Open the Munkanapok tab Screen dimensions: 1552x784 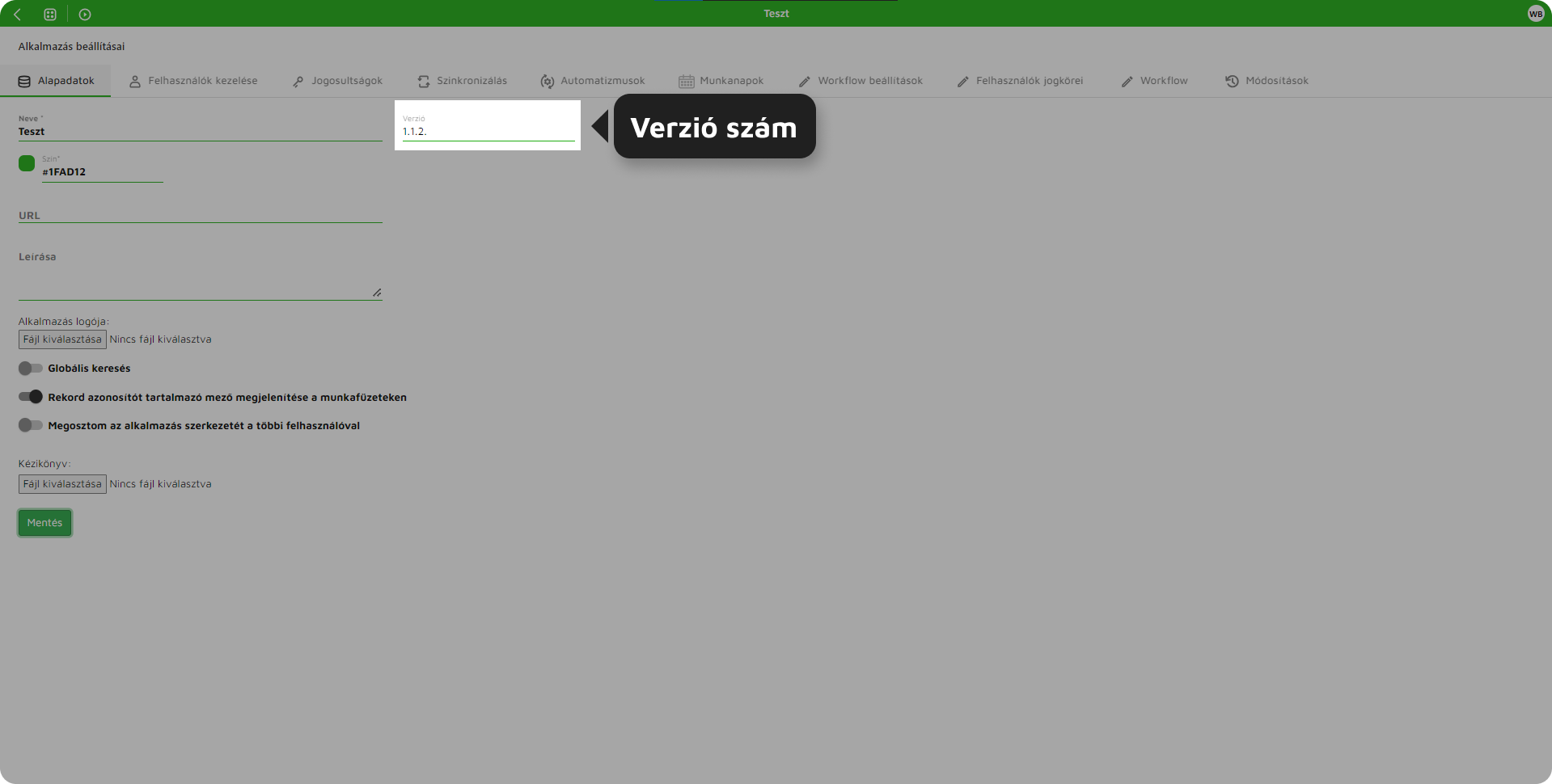(x=721, y=81)
